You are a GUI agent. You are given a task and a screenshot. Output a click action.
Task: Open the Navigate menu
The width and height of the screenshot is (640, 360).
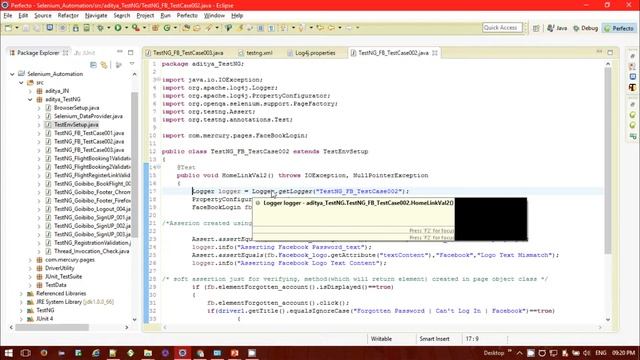tap(96, 16)
